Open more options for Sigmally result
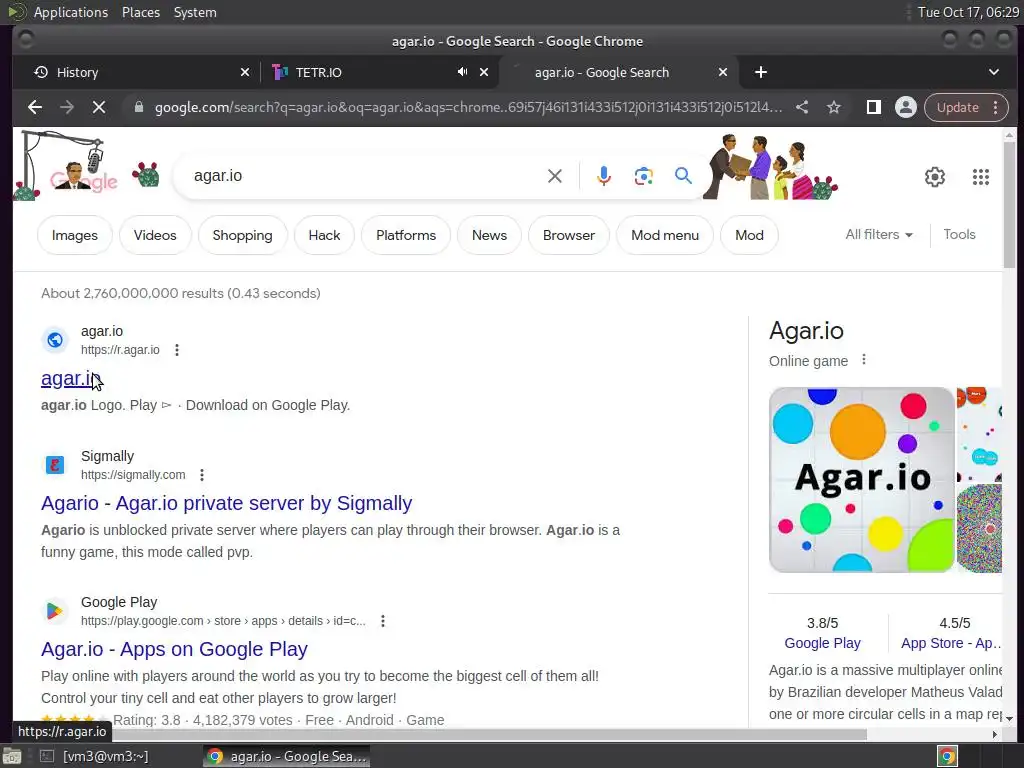 click(202, 475)
